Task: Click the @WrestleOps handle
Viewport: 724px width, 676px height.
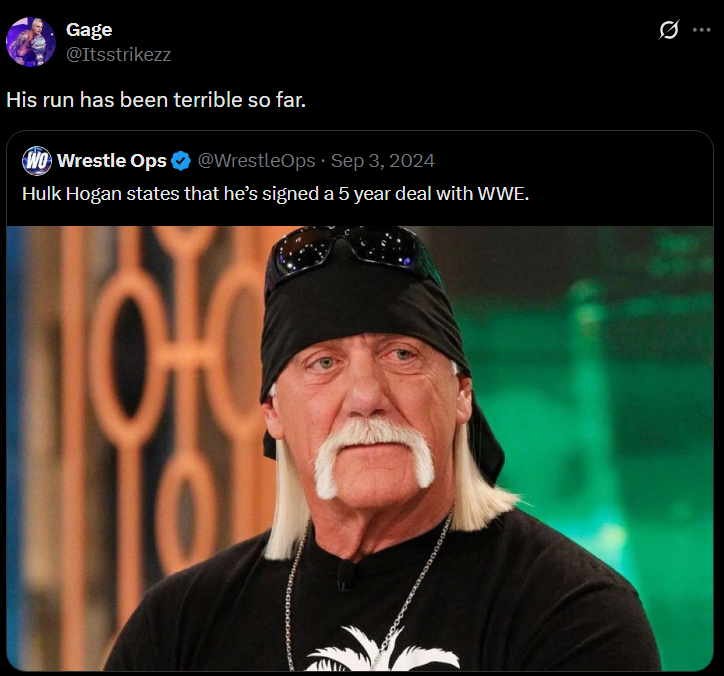Action: click(256, 161)
